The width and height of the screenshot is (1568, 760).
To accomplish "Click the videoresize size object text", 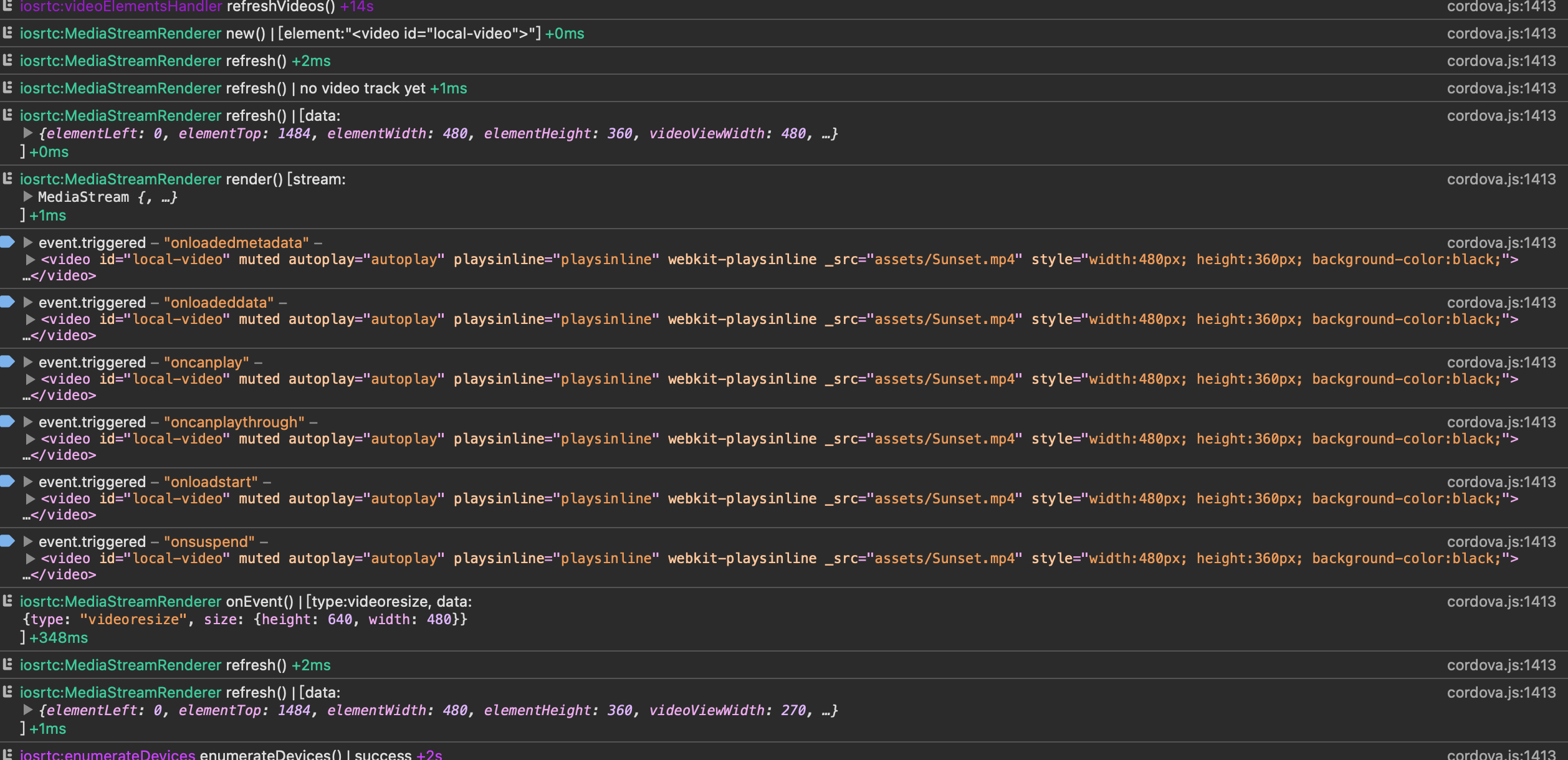I will (245, 619).
